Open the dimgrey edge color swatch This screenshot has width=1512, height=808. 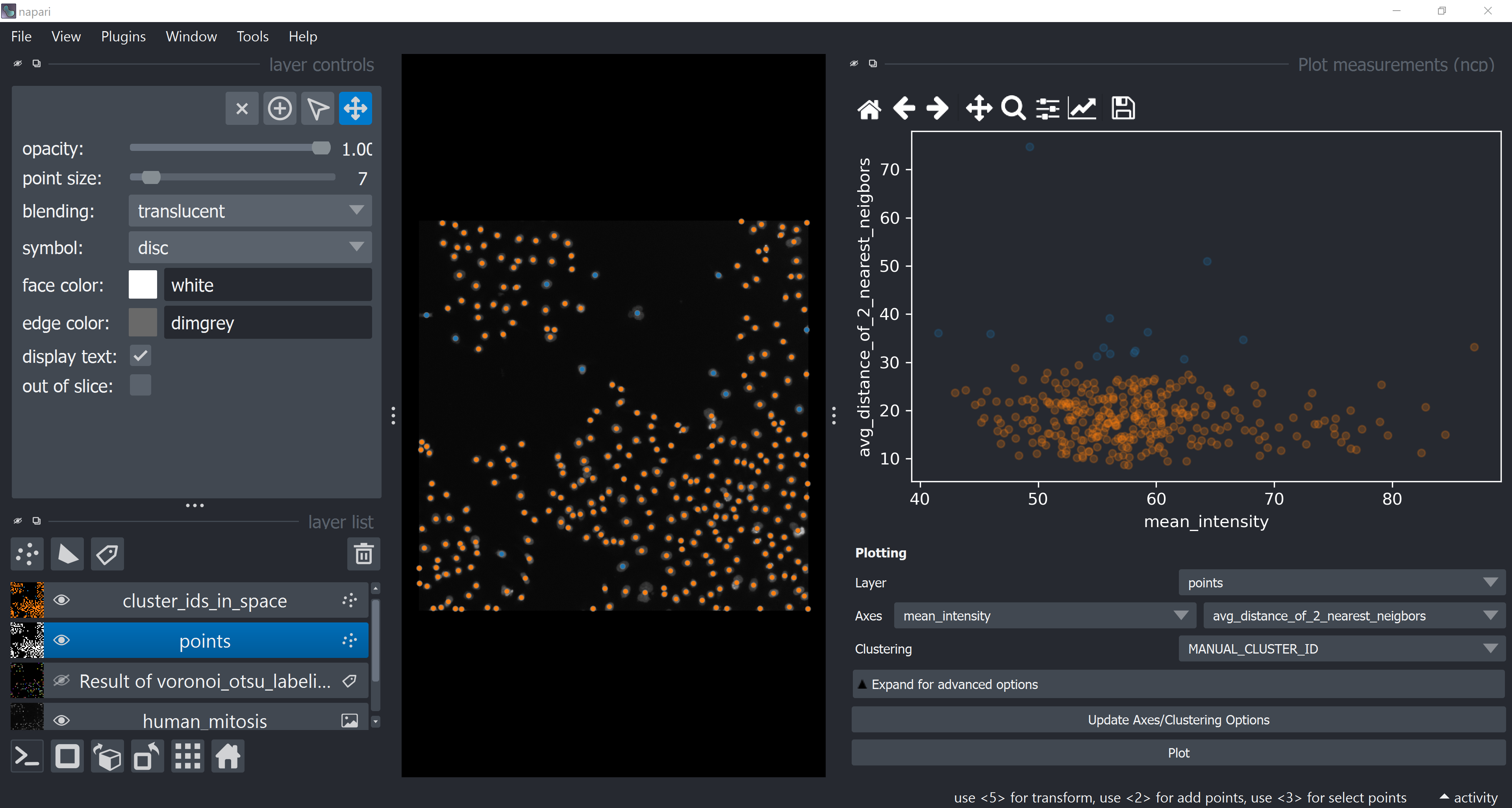(143, 322)
